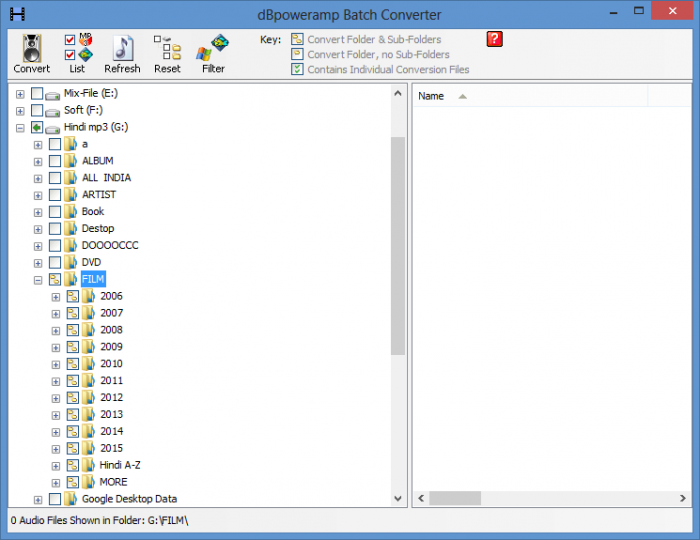
Task: Select the ARTIST folder label
Action: [x=99, y=195]
